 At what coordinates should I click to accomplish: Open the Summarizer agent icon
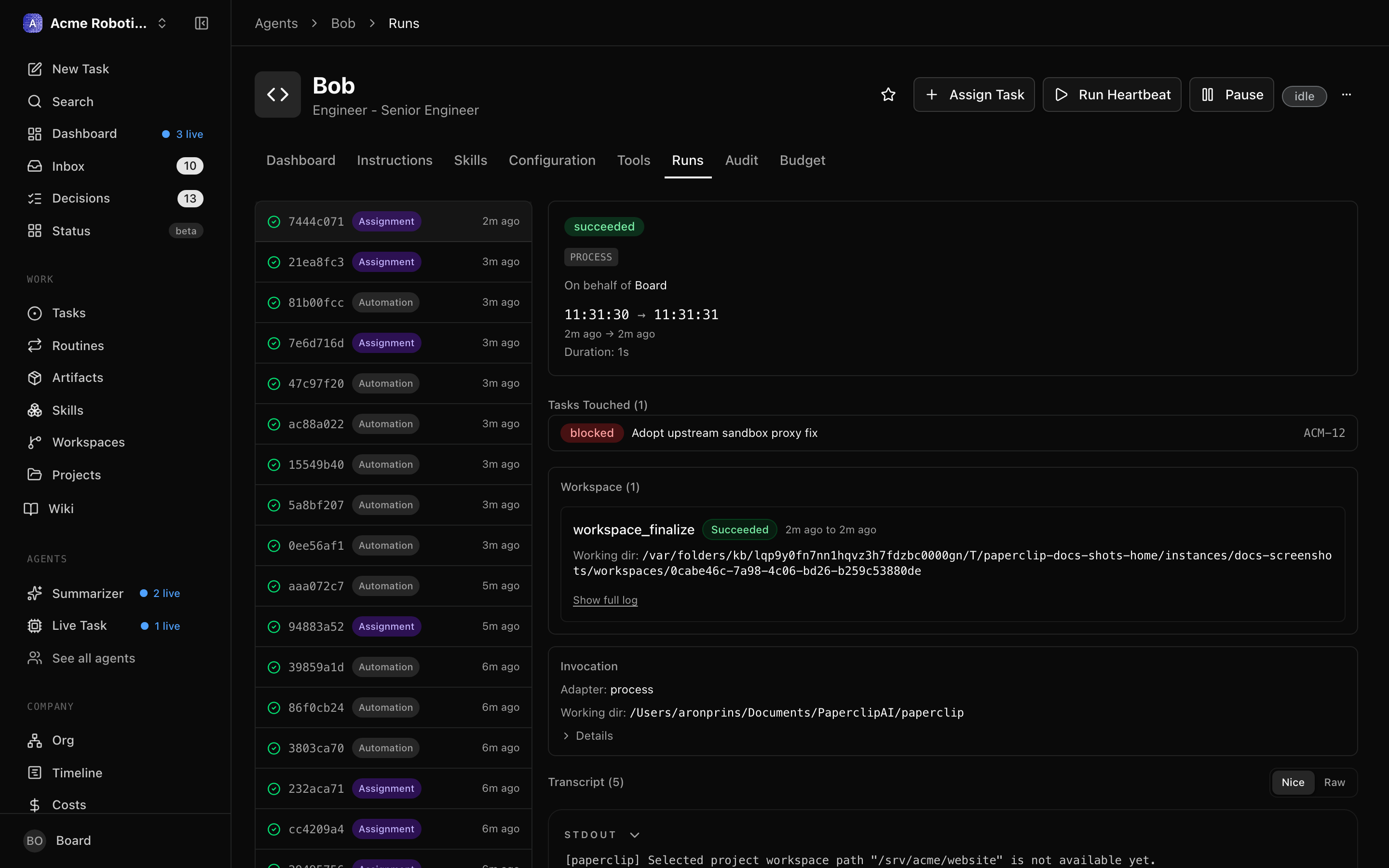[x=35, y=593]
